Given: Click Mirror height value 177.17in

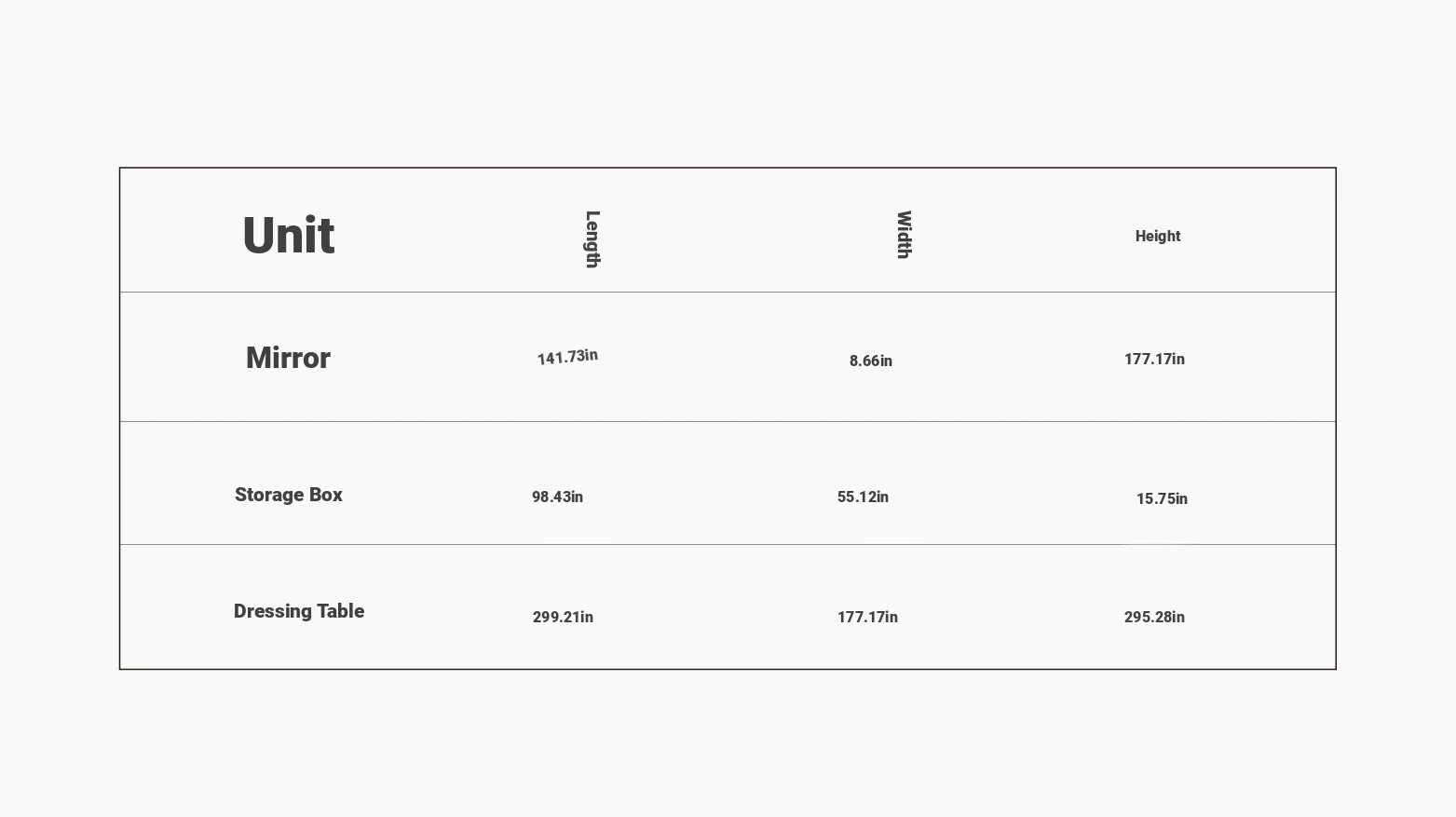Looking at the screenshot, I should (1154, 359).
